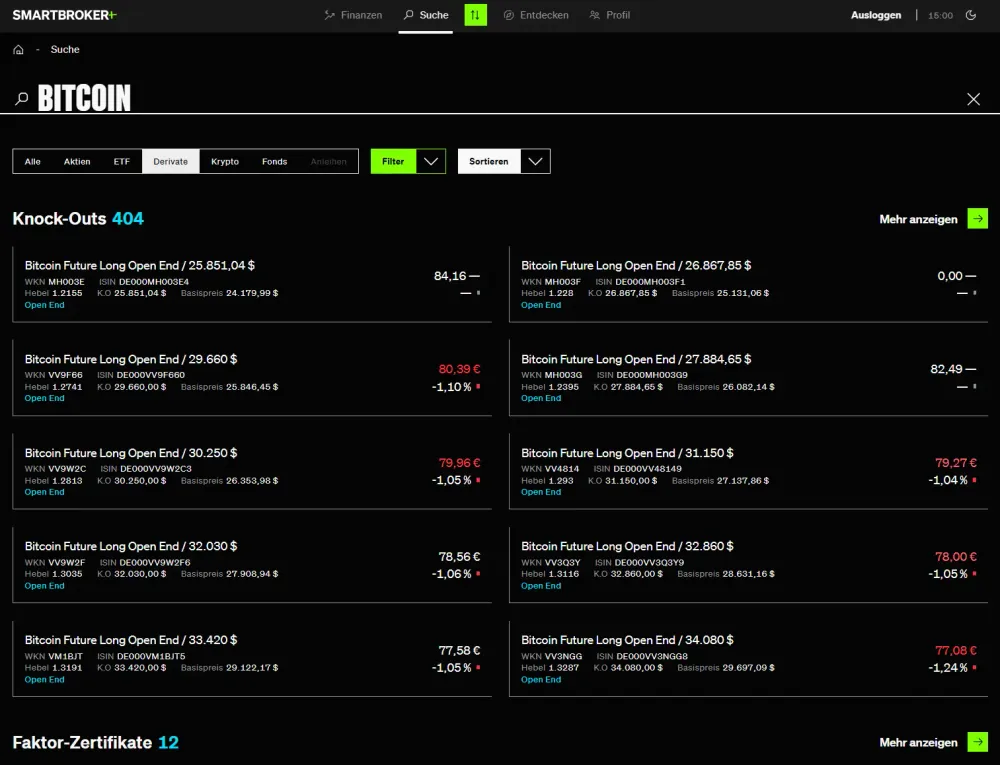This screenshot has height=765, width=1000.
Task: Click the magnifier icon beside BITCOIN
Action: (x=22, y=99)
